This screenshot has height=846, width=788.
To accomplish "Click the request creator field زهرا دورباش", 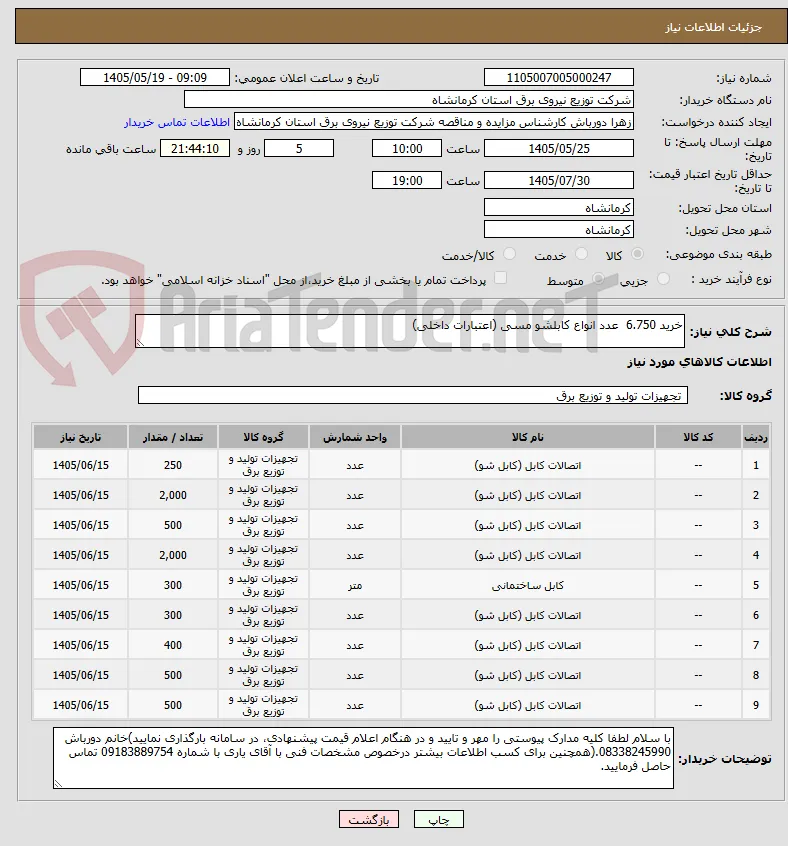I will click(x=434, y=122).
